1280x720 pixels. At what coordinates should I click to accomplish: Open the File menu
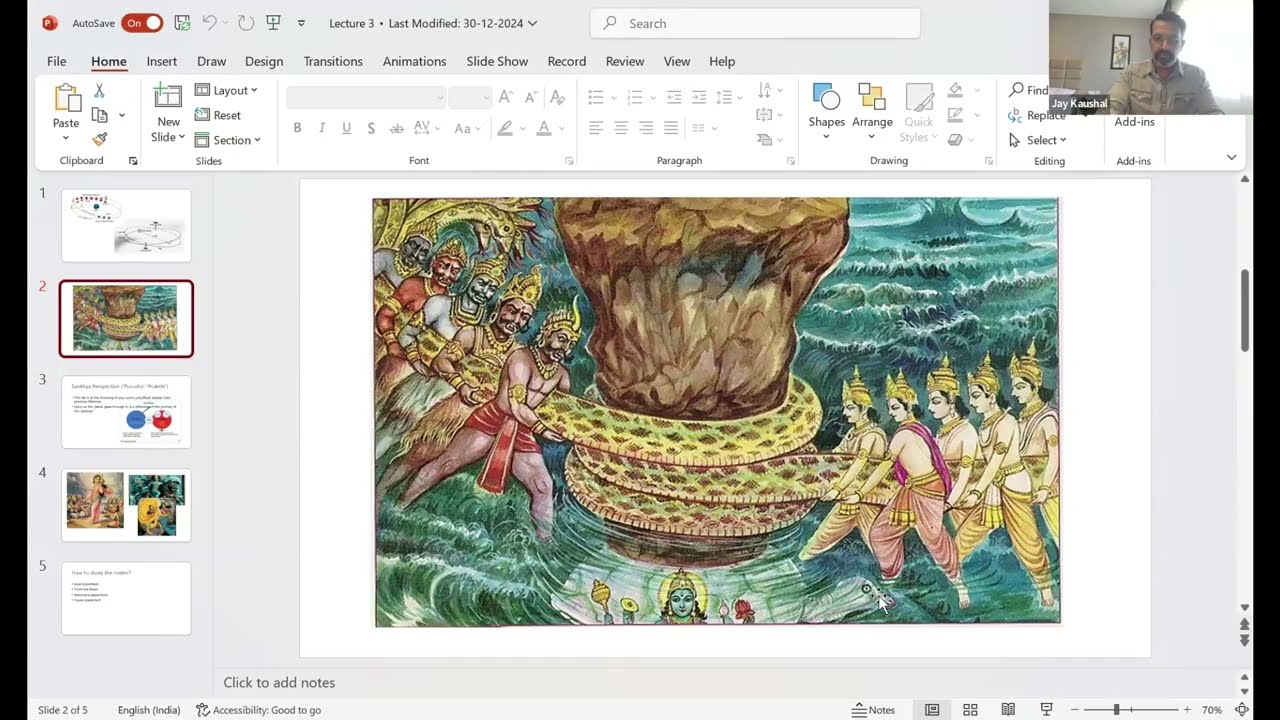click(57, 61)
